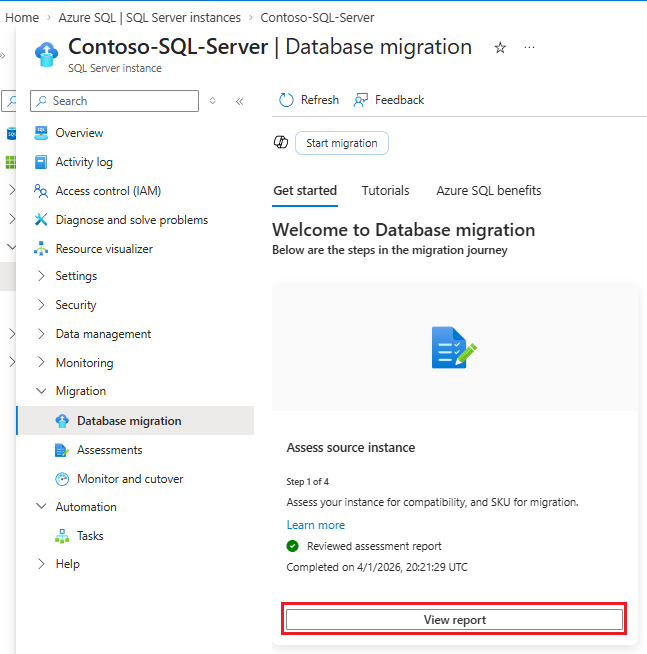Image resolution: width=647 pixels, height=654 pixels.
Task: Click the Refresh icon in toolbar
Action: [287, 100]
